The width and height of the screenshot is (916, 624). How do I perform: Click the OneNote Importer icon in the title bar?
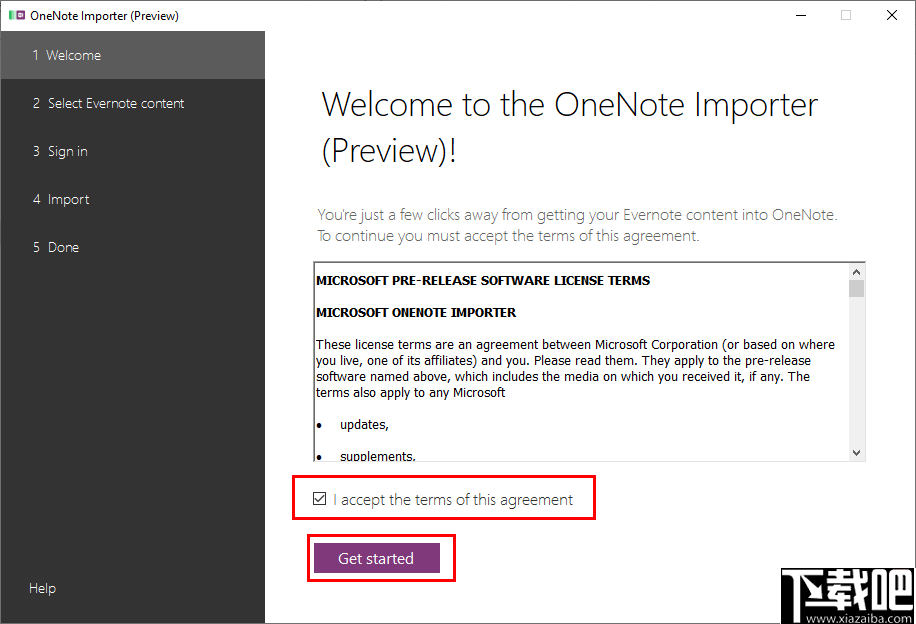(x=15, y=15)
